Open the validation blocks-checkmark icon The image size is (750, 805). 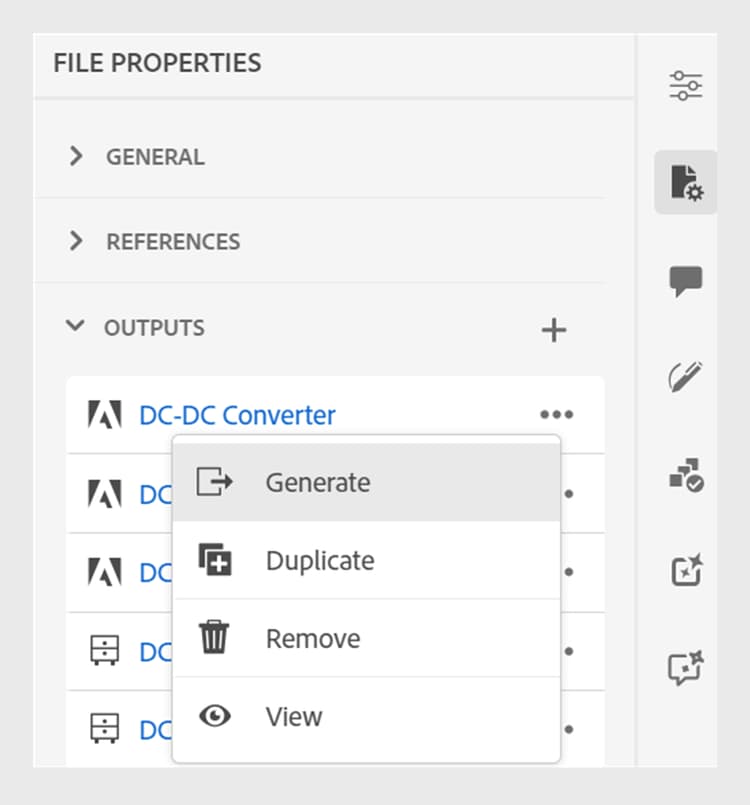pos(686,475)
